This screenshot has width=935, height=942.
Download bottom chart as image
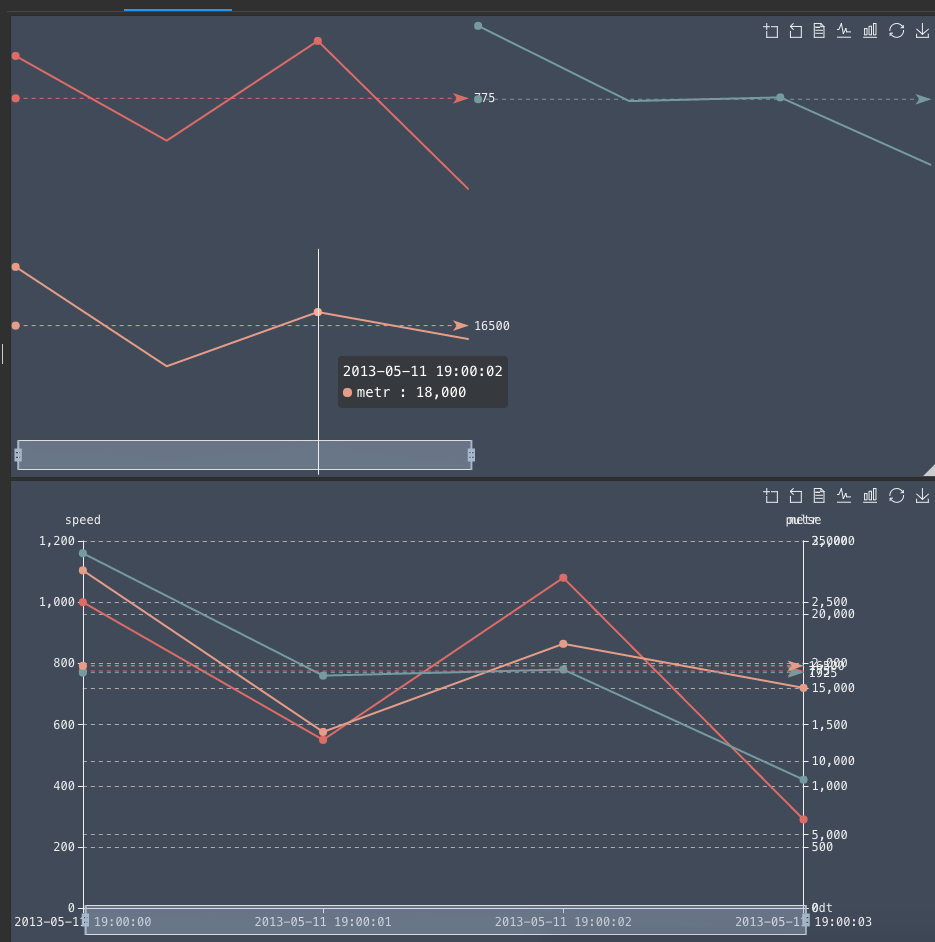(922, 495)
